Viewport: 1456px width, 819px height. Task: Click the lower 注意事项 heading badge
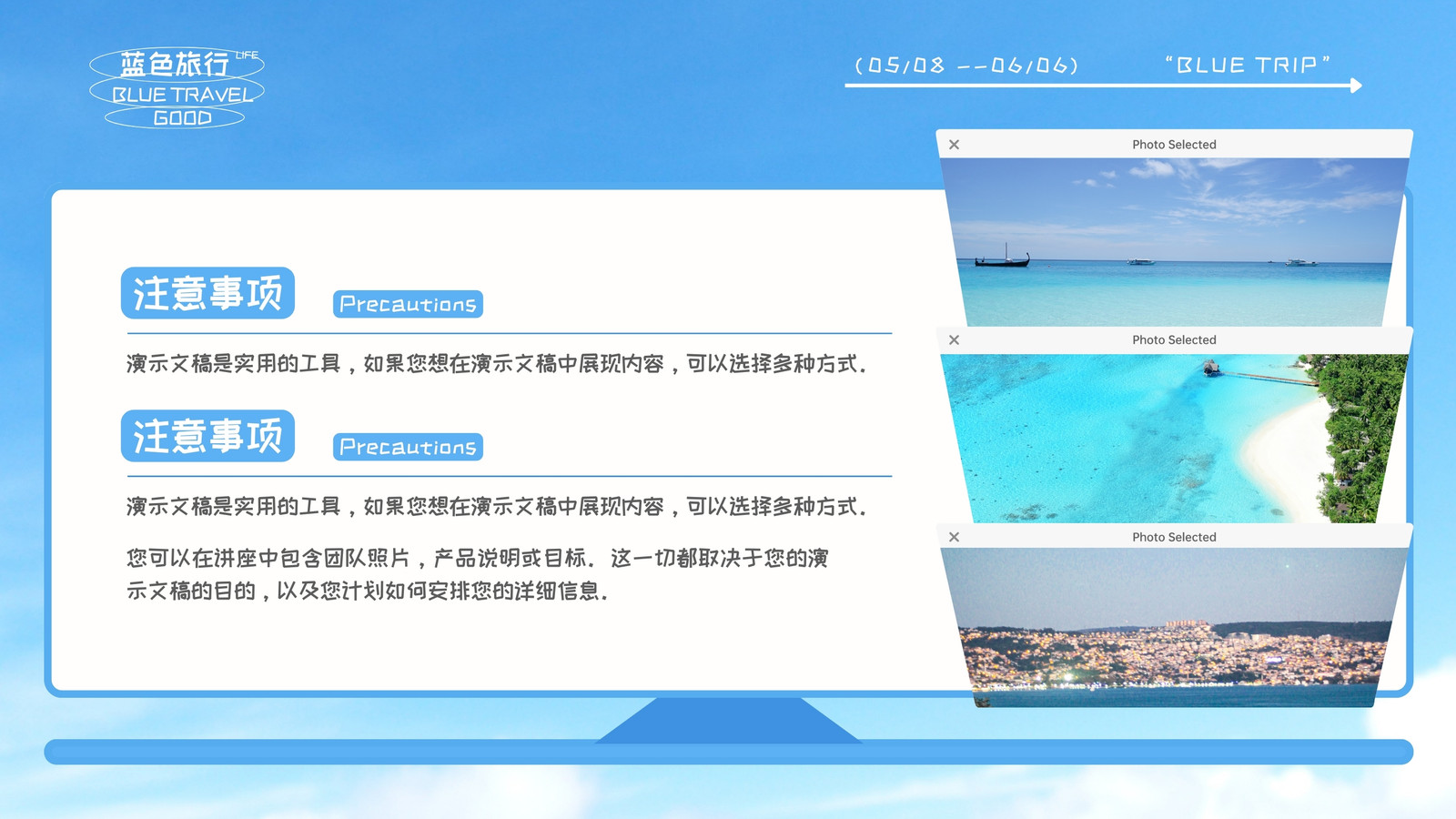[x=207, y=436]
